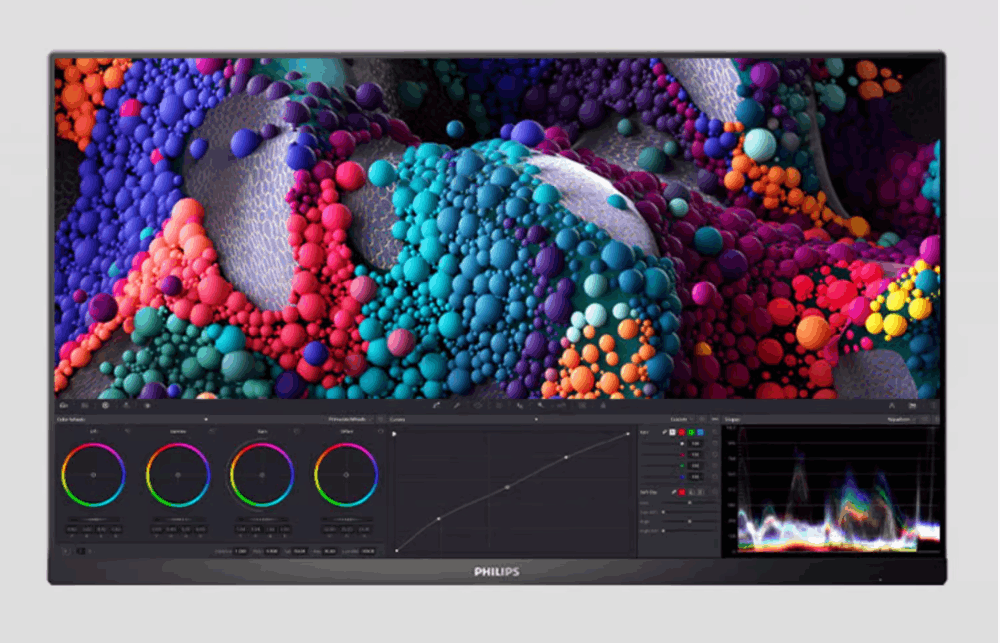Click the Soft Clip High slider
The image size is (1000, 643).
pyautogui.click(x=690, y=522)
